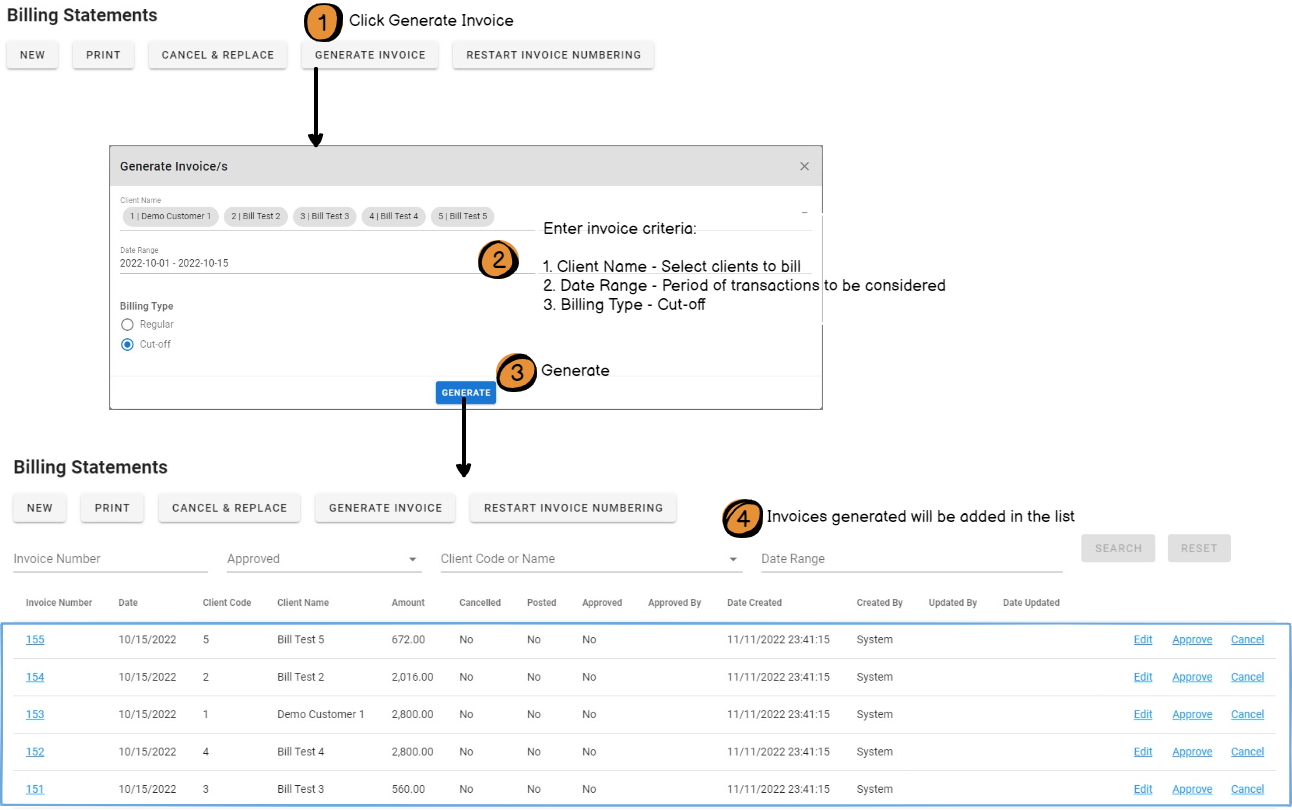
Task: Click the top Generate Invoice button
Action: click(x=371, y=55)
